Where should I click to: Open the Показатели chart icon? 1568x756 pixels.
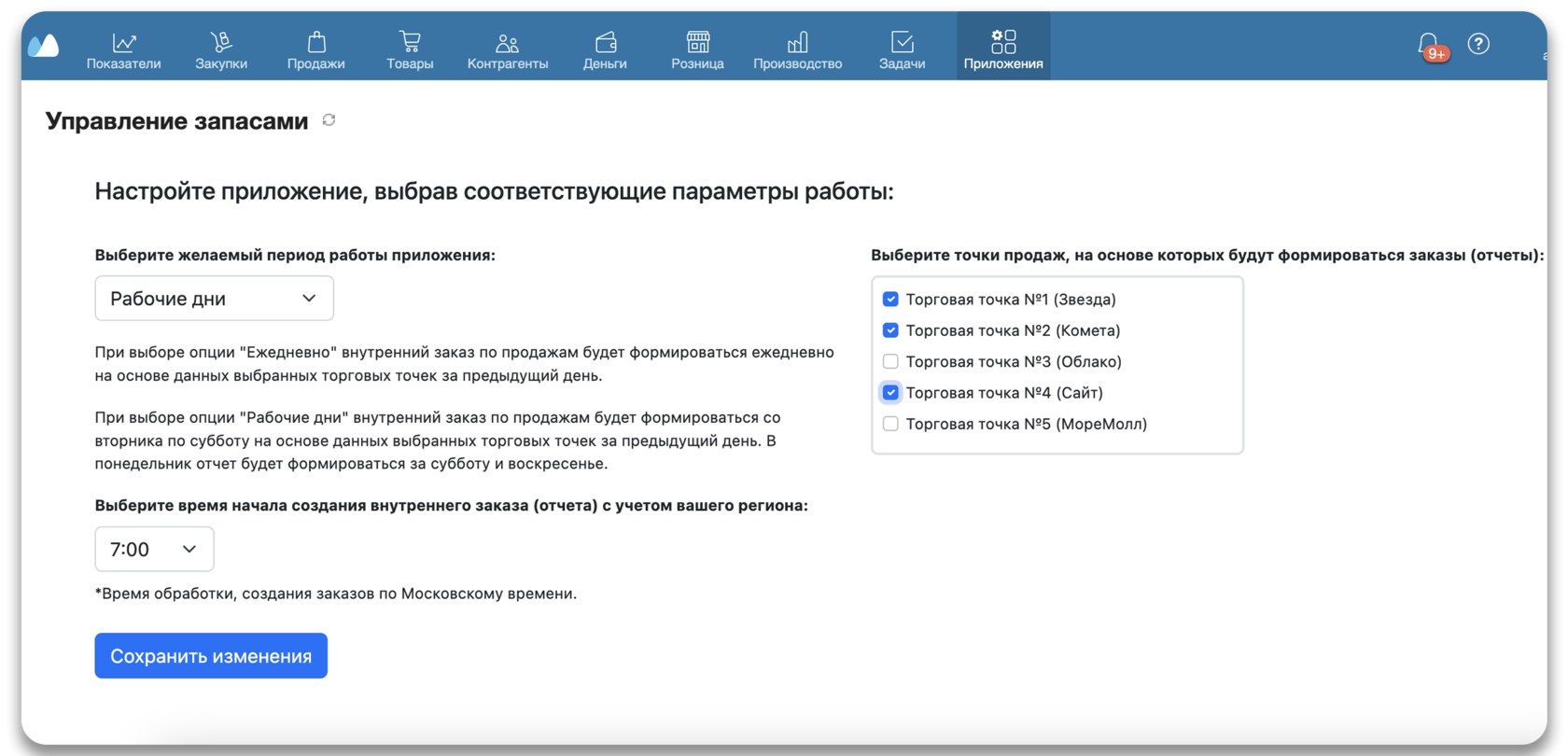124,42
